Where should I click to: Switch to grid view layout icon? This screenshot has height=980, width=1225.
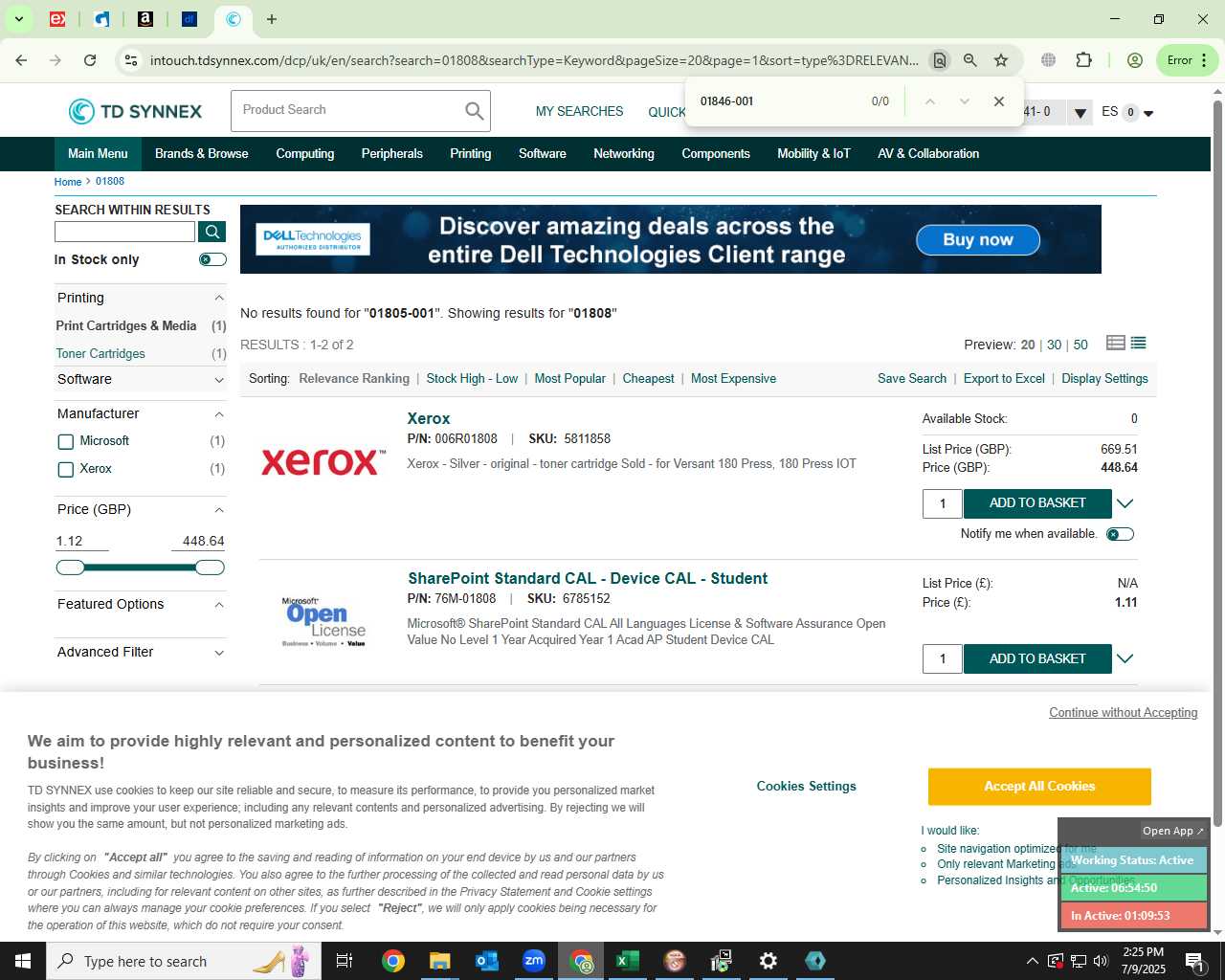[x=1115, y=344]
